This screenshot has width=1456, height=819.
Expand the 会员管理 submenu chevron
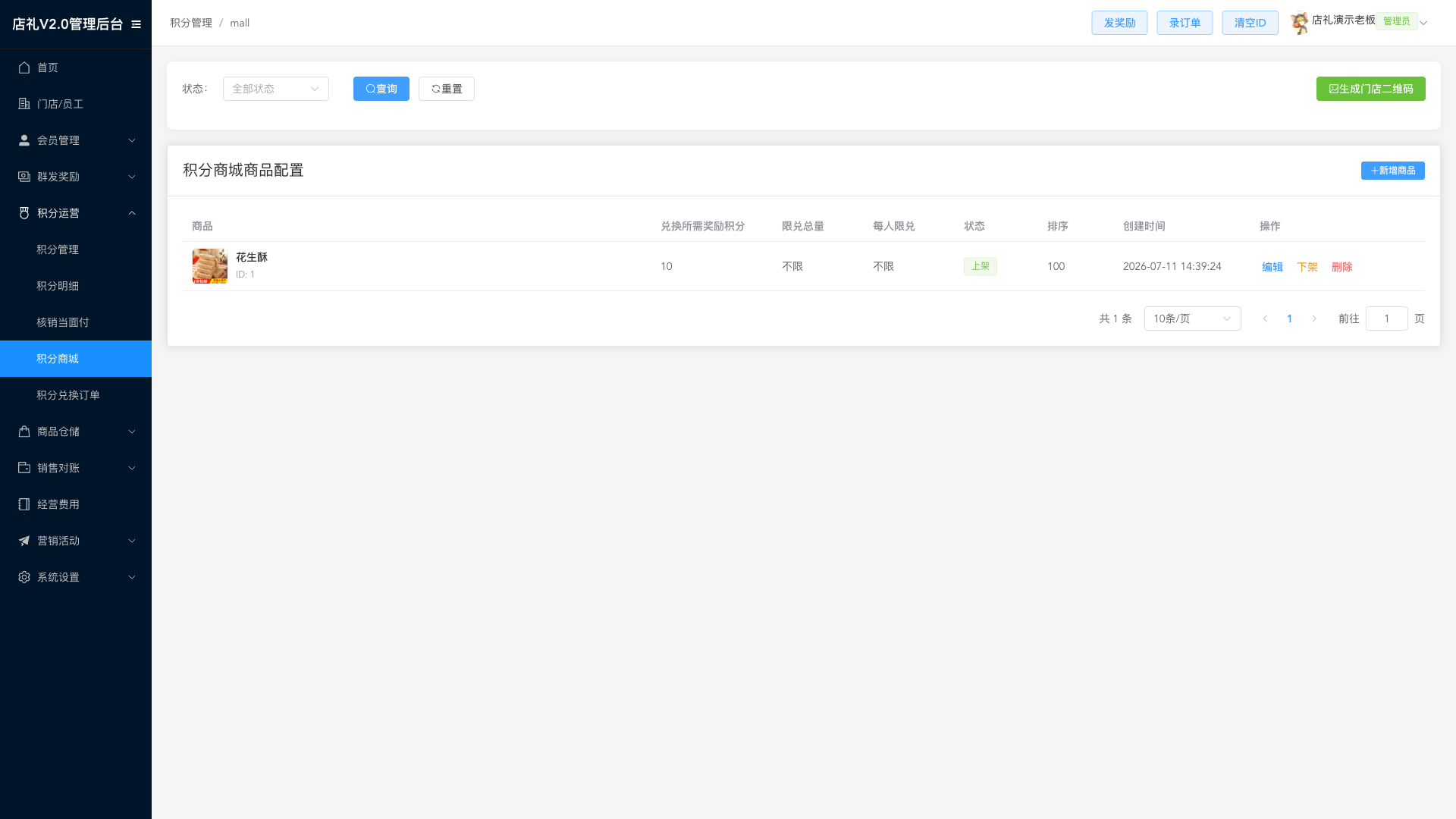tap(132, 140)
